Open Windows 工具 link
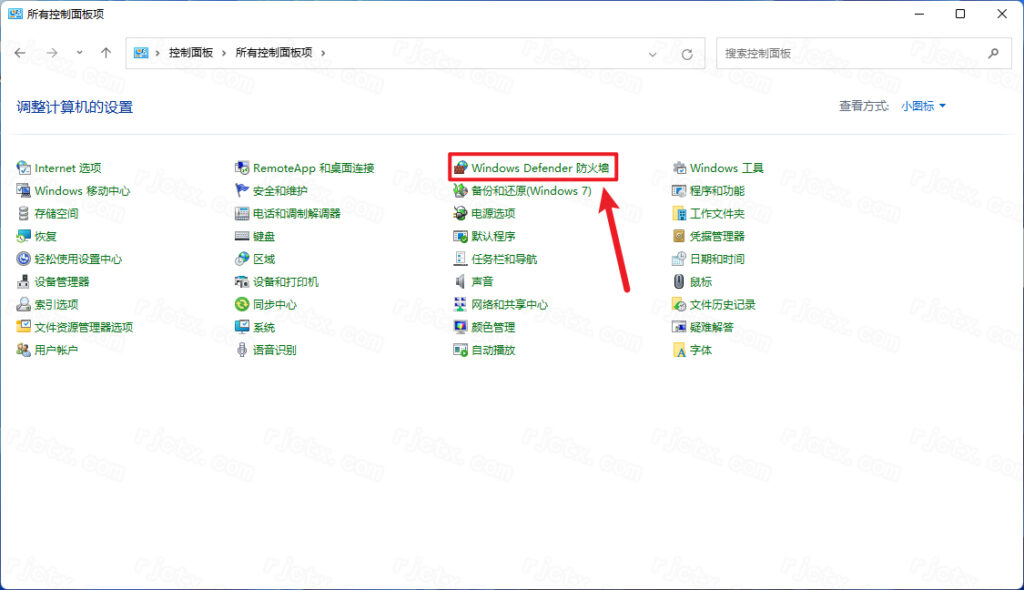This screenshot has height=590, width=1024. click(726, 168)
